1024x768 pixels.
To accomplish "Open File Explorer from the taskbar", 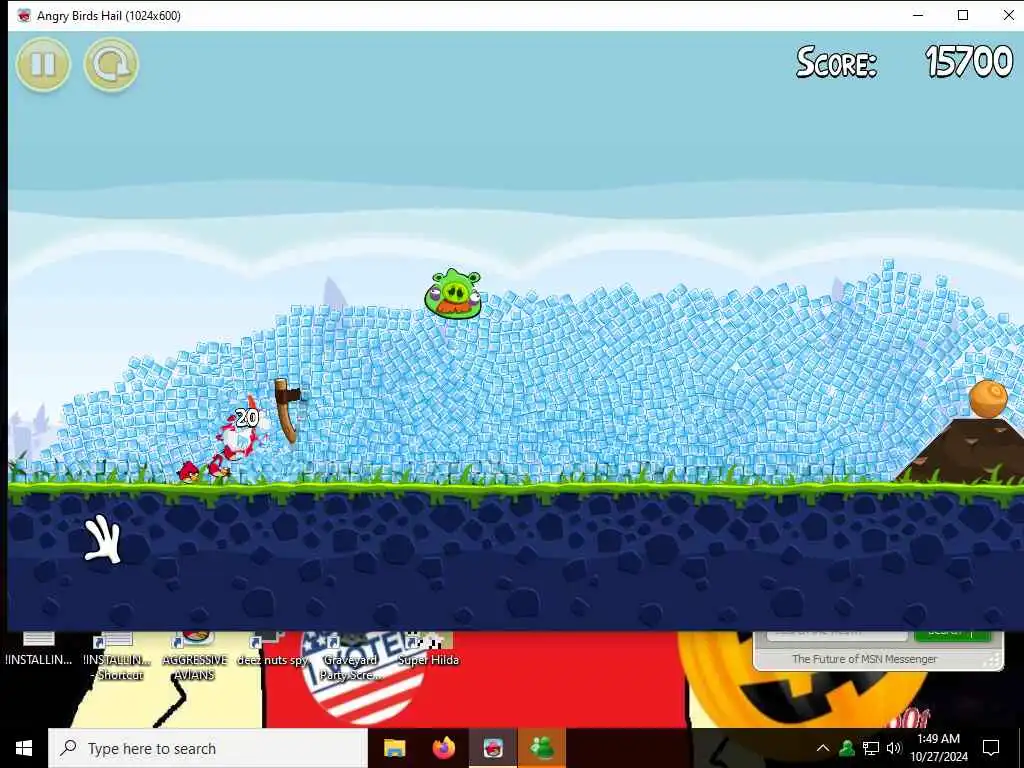I will [394, 748].
